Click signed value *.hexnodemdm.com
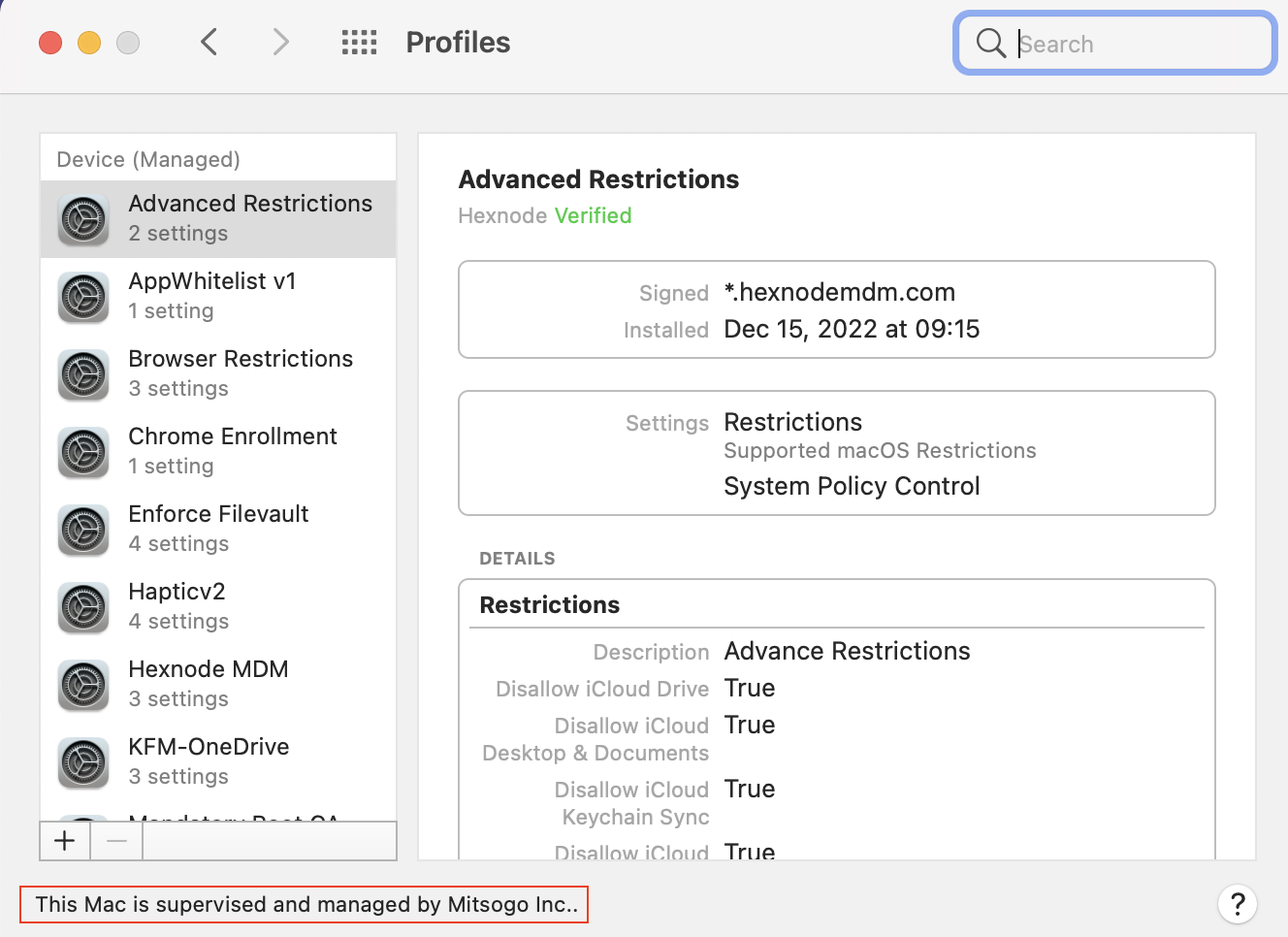The image size is (1288, 937). (840, 292)
